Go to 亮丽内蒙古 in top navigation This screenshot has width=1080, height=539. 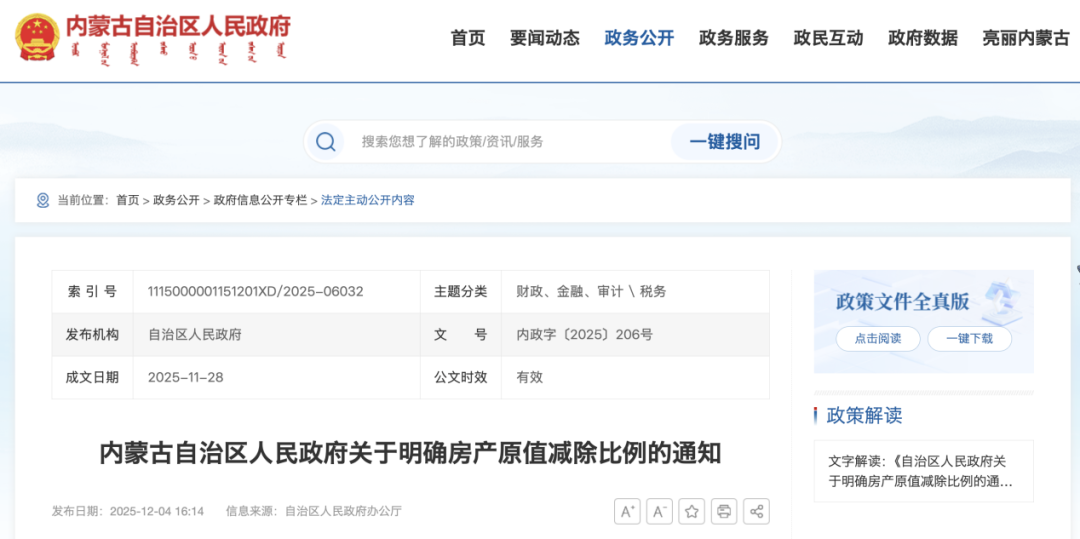point(1025,38)
